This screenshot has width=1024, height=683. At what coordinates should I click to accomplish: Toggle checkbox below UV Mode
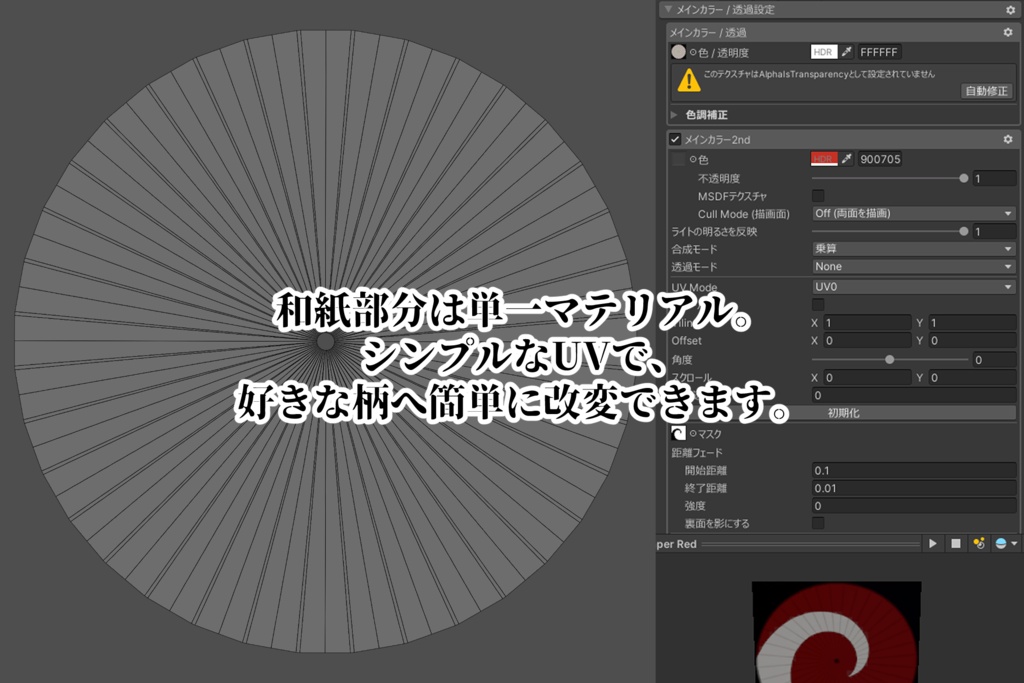tap(818, 304)
